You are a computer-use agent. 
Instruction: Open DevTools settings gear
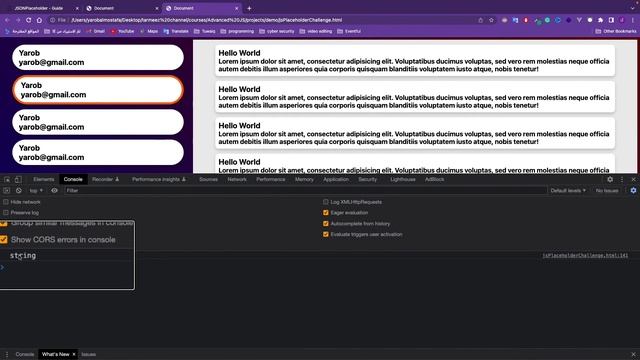pos(610,179)
